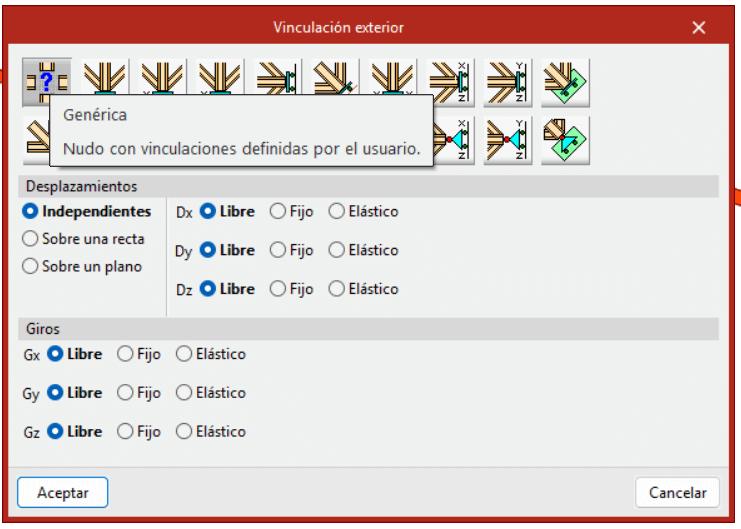Select 'Sobre un plano' displacement option

pyautogui.click(x=30, y=267)
